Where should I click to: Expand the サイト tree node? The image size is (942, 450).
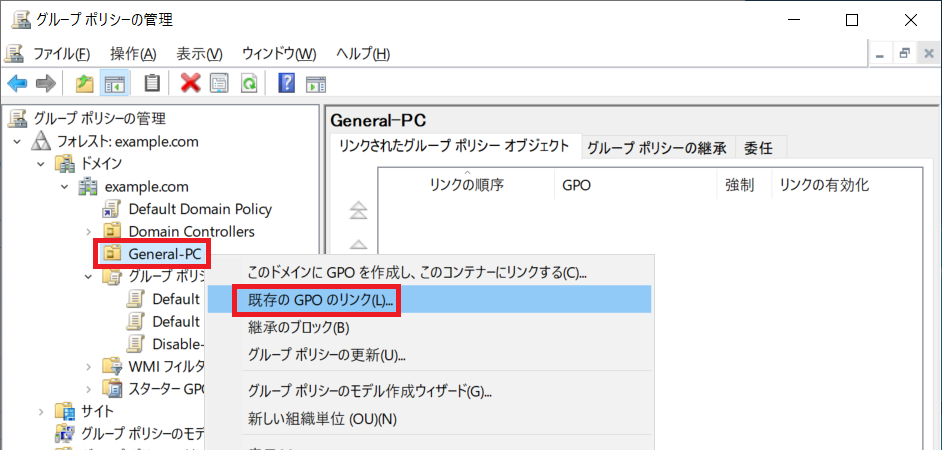[x=42, y=411]
